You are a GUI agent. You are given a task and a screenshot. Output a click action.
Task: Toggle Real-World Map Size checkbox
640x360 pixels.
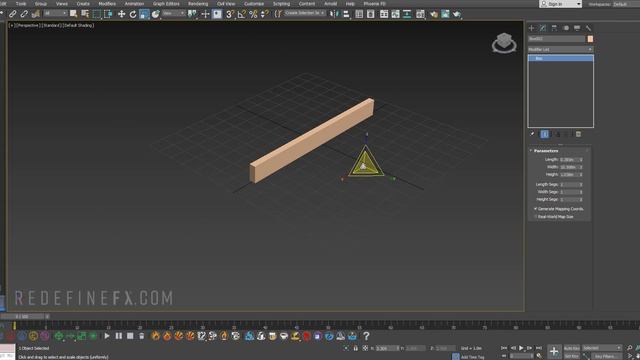coord(536,217)
